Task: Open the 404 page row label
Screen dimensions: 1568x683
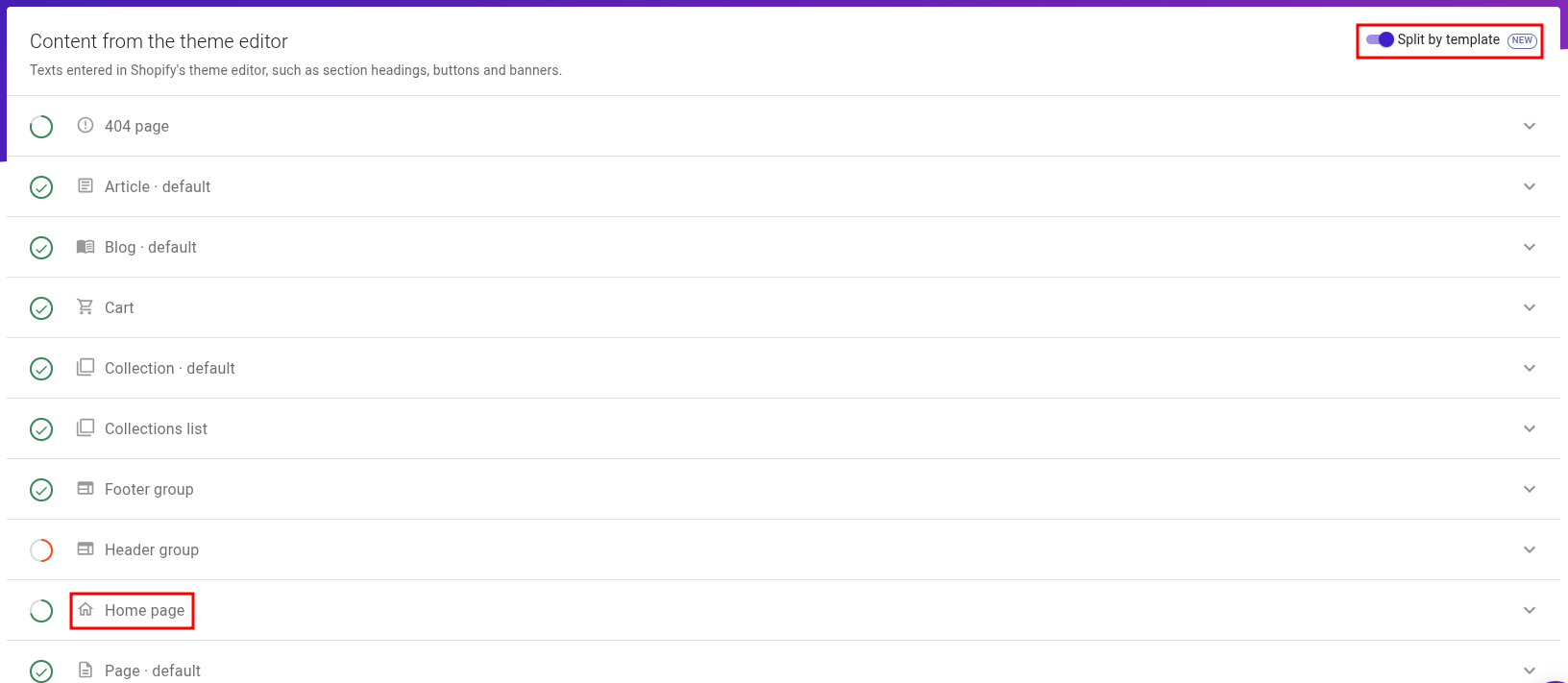Action: tap(136, 126)
